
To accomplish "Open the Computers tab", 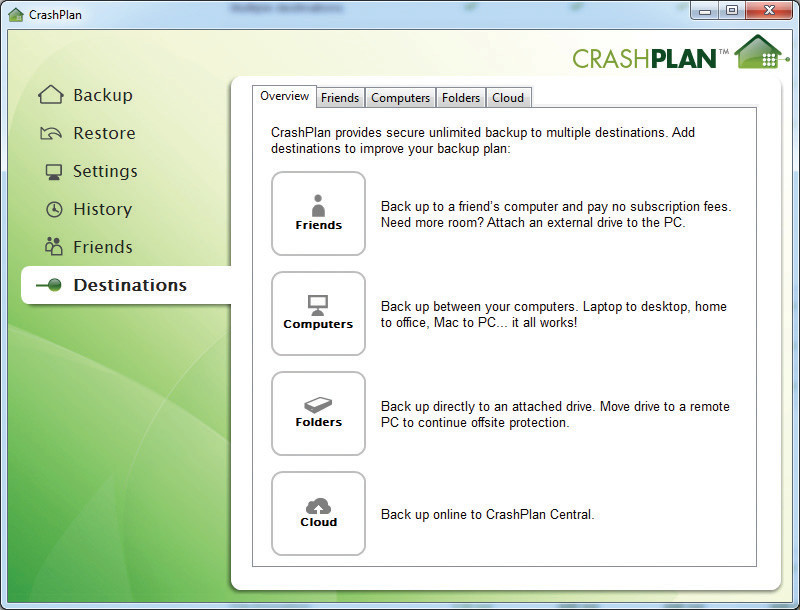I will point(400,97).
